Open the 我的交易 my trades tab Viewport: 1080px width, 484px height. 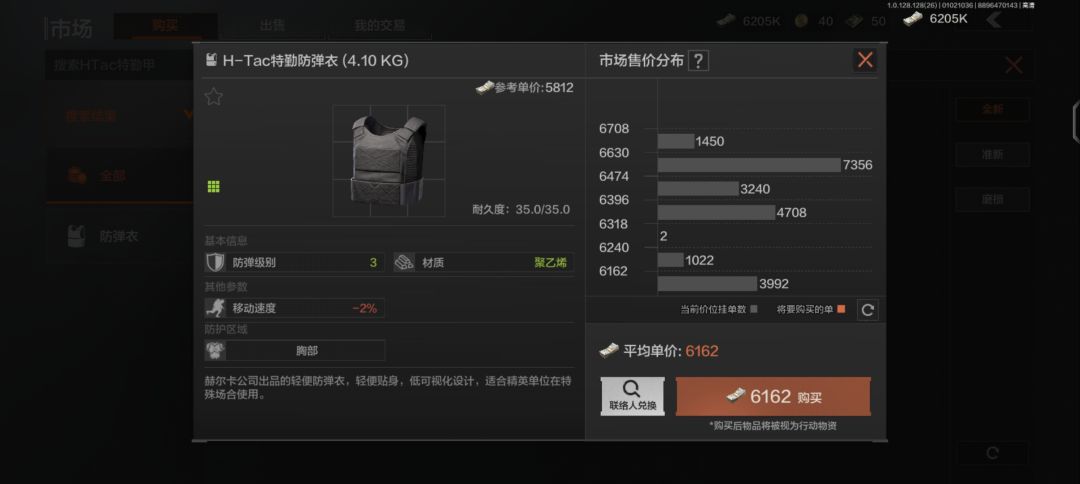pyautogui.click(x=380, y=26)
